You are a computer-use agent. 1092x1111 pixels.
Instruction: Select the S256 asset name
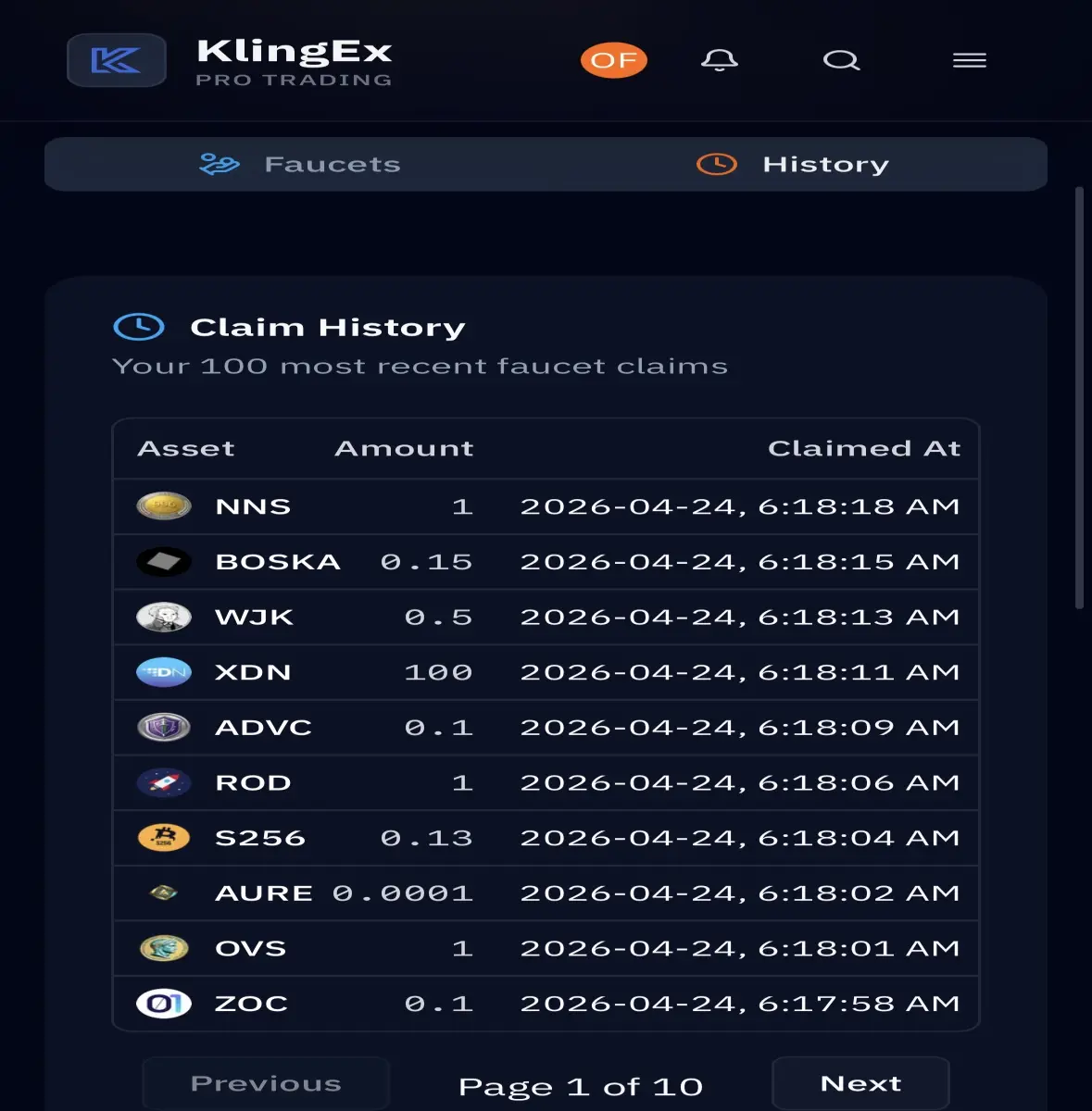click(x=260, y=838)
